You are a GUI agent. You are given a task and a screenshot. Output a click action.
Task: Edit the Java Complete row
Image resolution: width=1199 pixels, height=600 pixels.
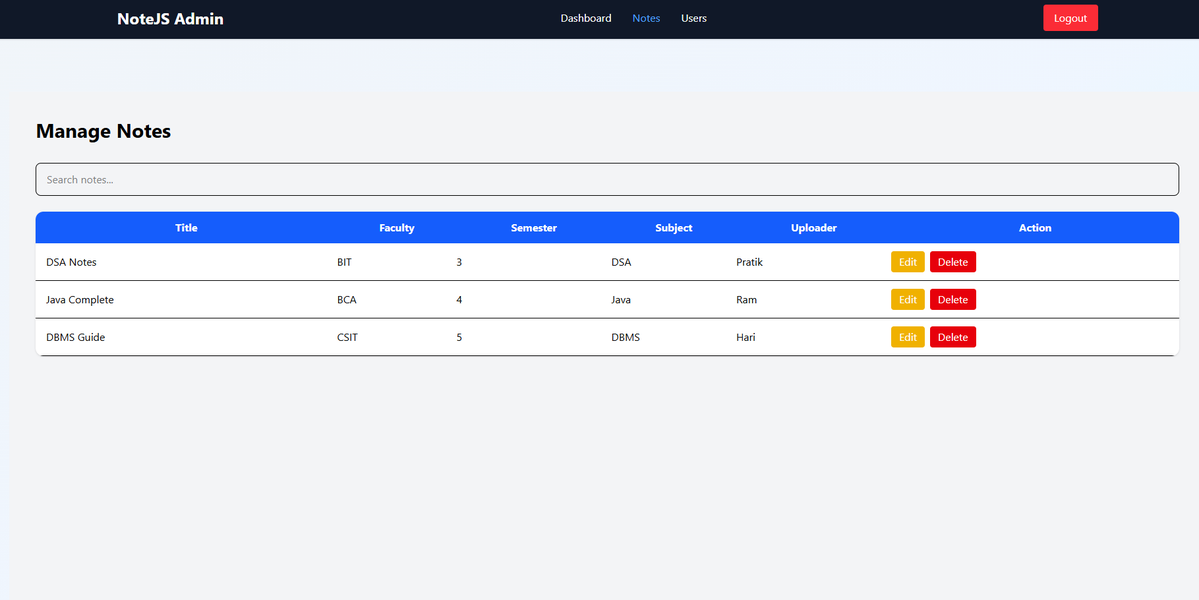(x=908, y=300)
